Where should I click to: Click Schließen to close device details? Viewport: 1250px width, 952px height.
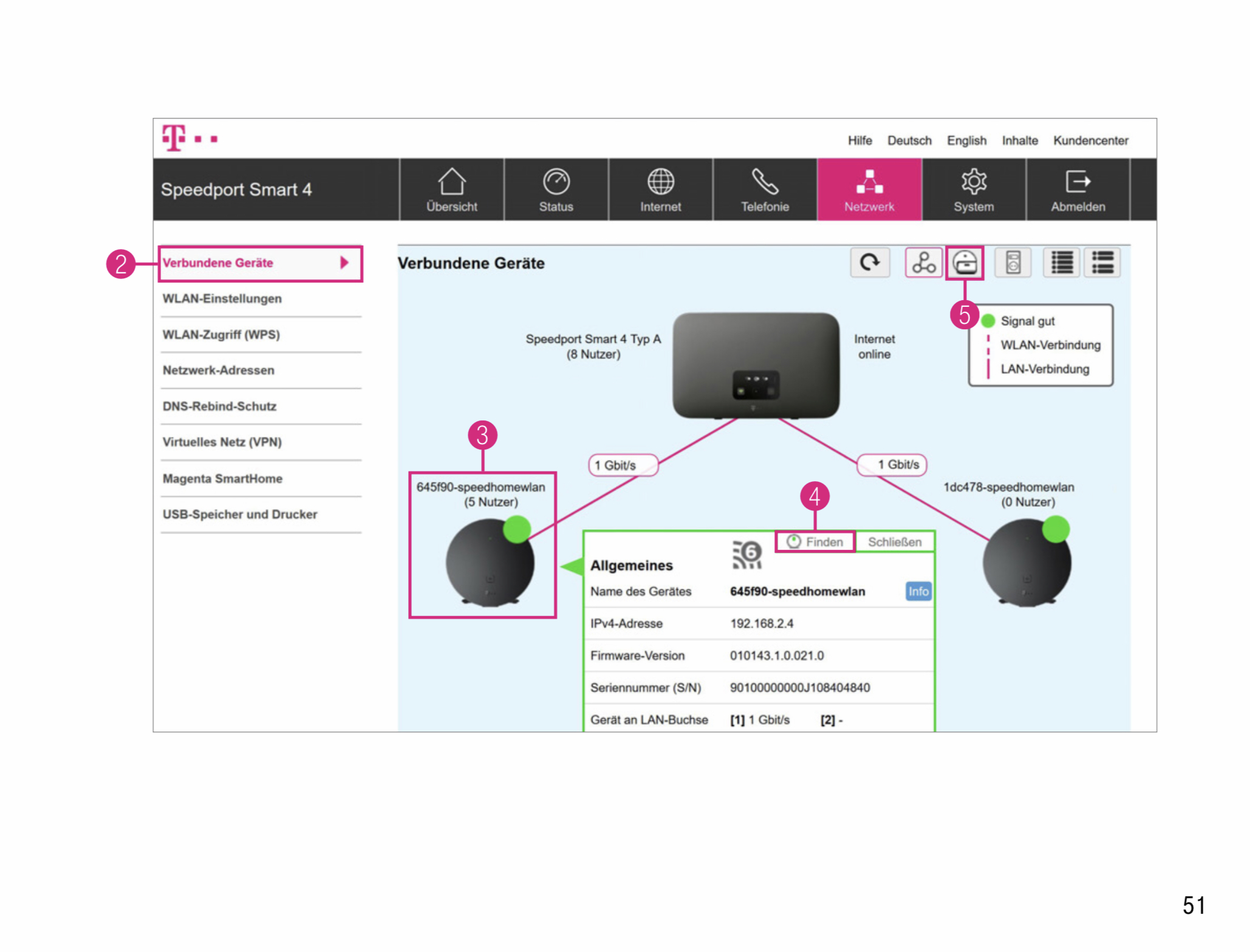click(x=894, y=542)
